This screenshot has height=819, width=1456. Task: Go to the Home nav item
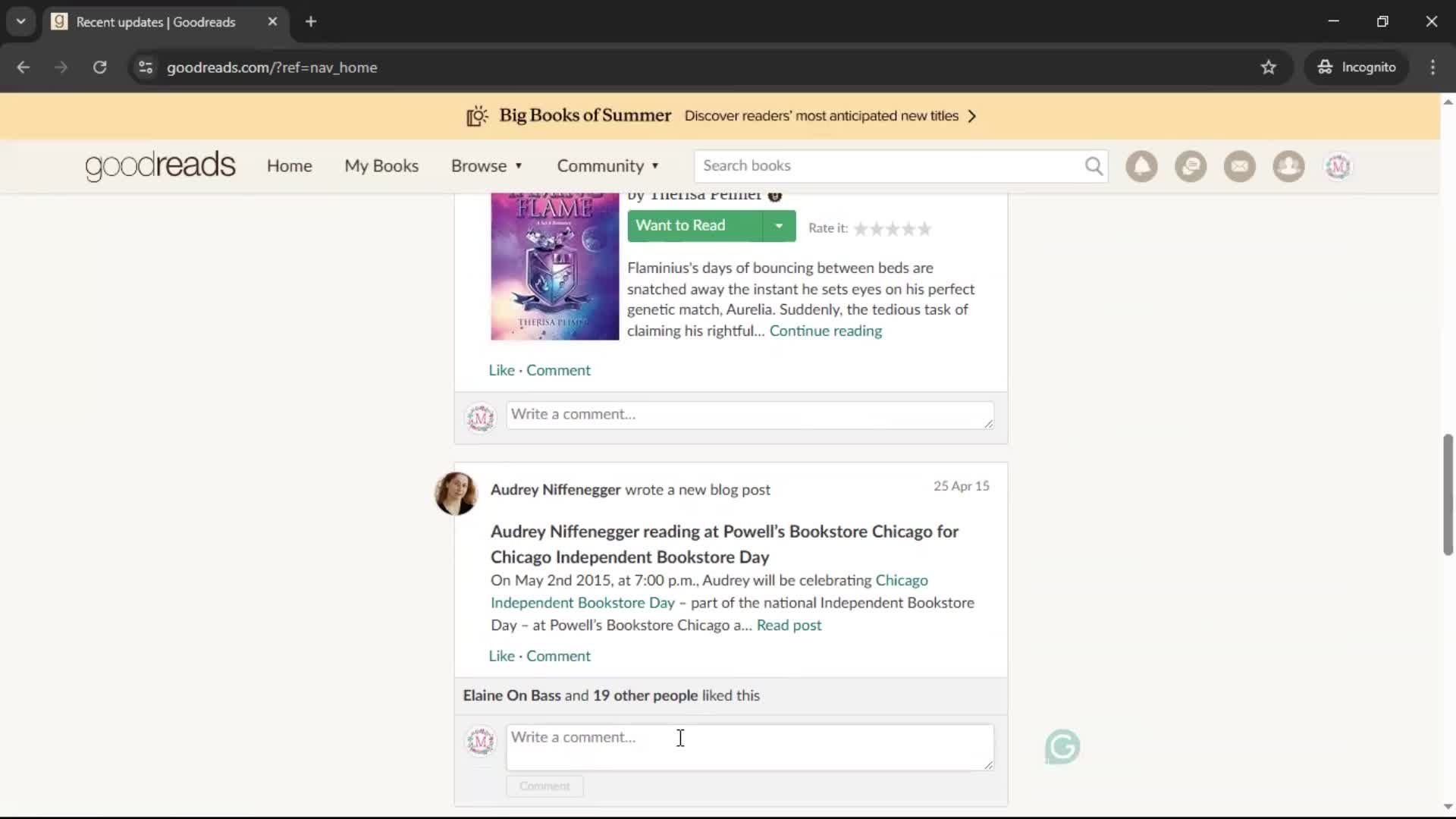click(289, 166)
